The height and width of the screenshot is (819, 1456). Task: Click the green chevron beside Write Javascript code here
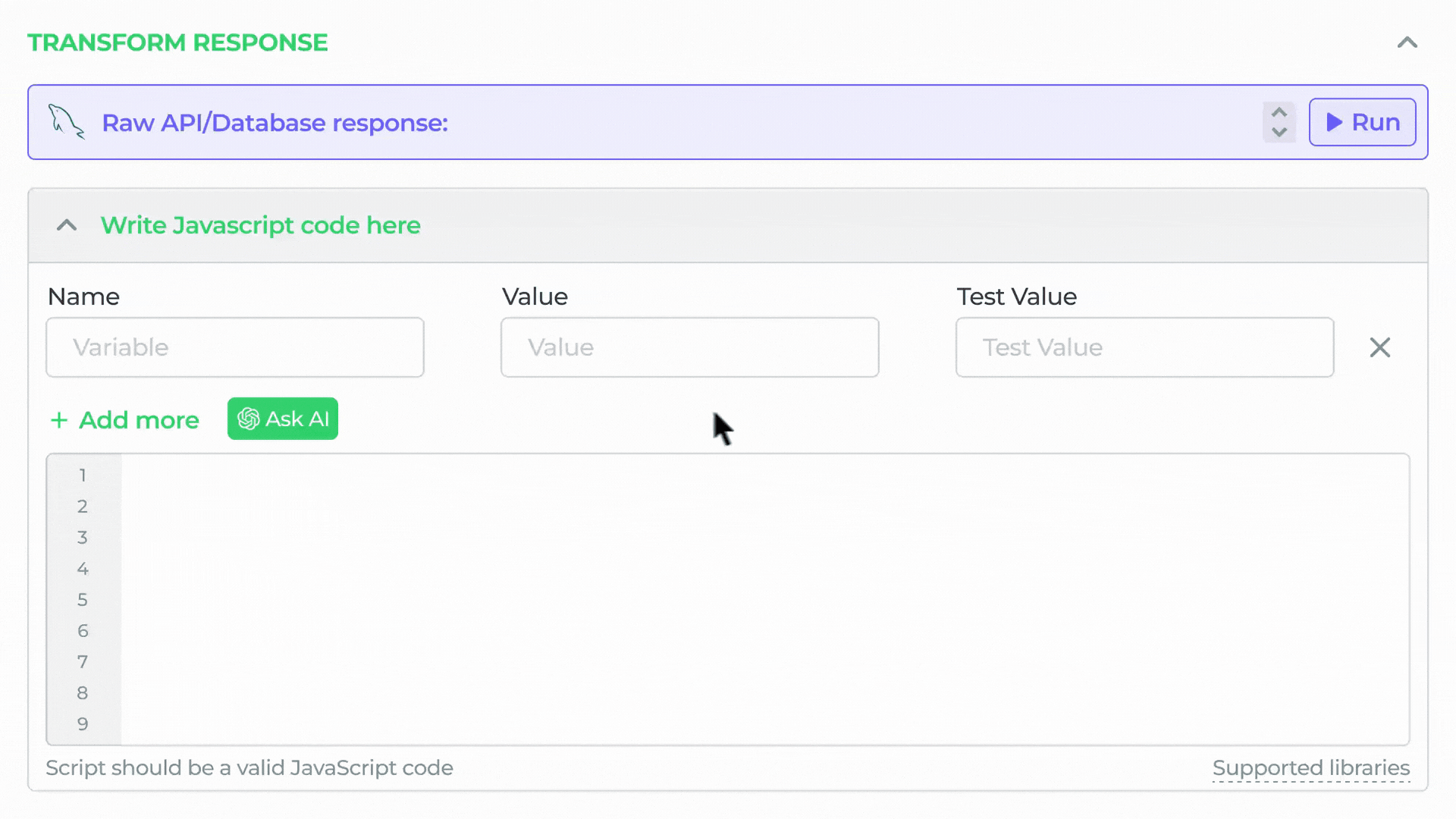67,225
